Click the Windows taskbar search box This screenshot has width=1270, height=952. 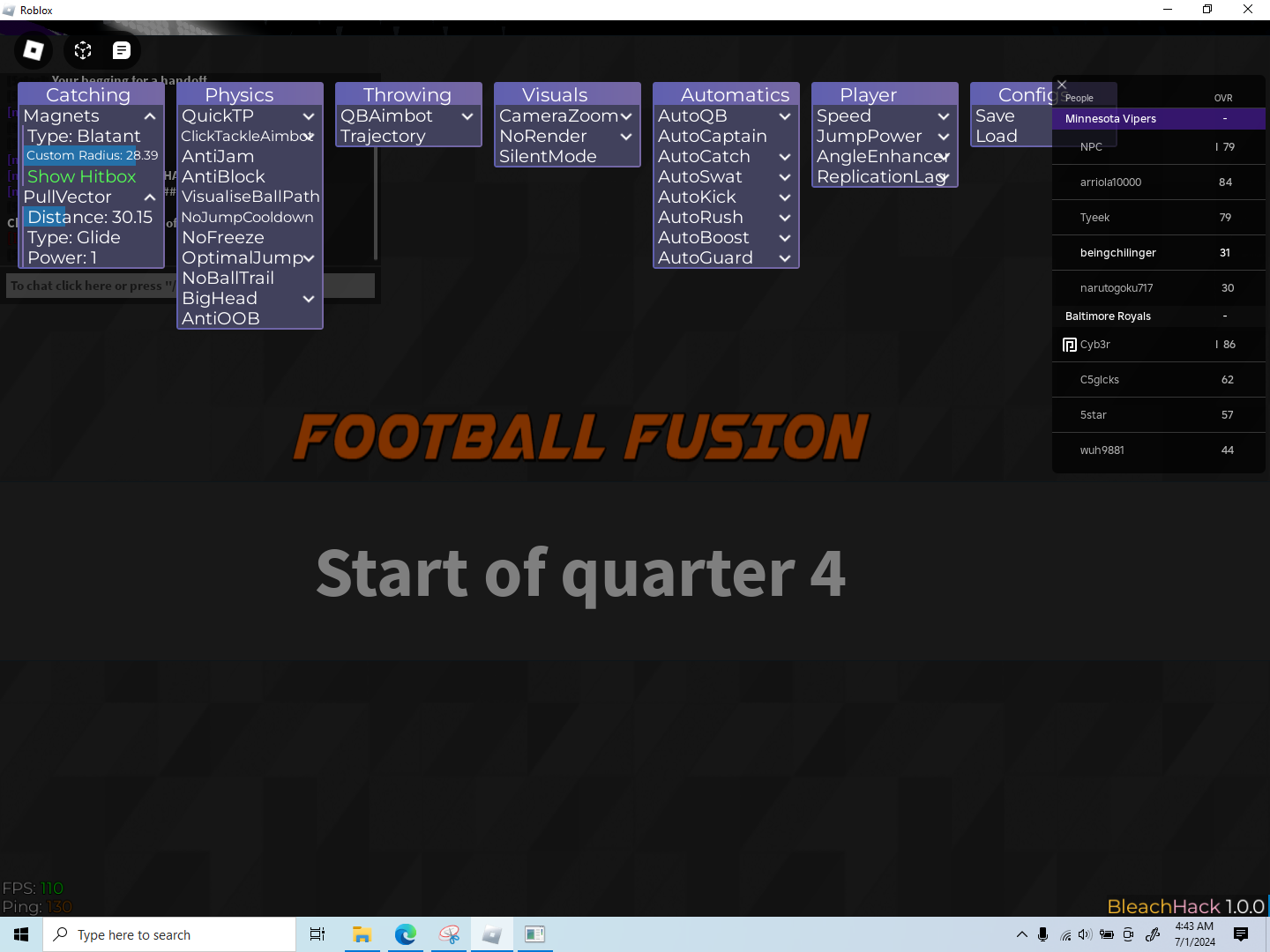click(x=169, y=934)
